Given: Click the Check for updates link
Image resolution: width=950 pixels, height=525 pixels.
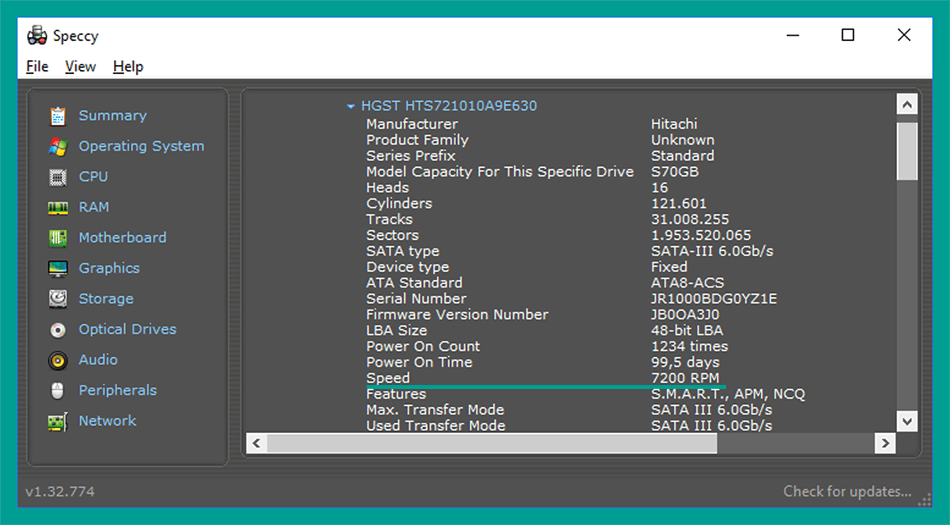Looking at the screenshot, I should pyautogui.click(x=847, y=491).
